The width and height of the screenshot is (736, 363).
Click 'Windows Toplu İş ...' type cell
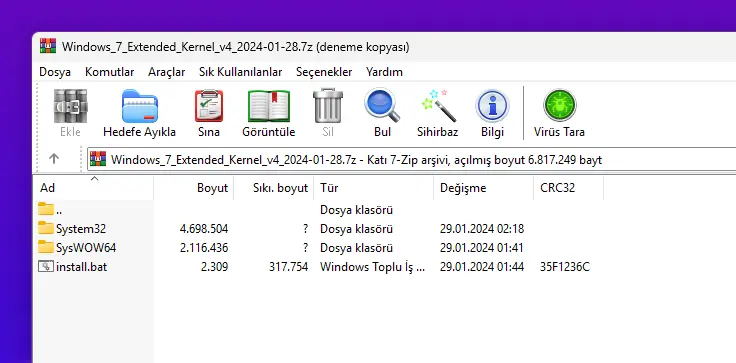(x=372, y=267)
